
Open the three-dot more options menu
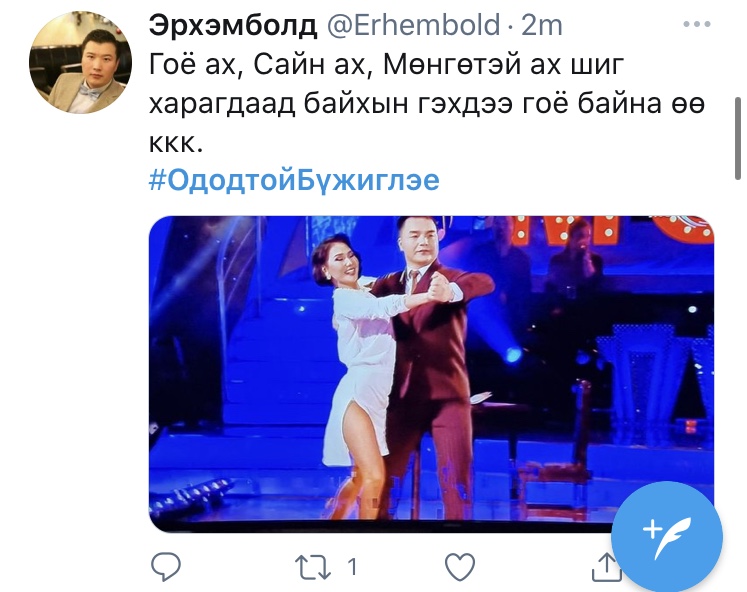click(697, 24)
